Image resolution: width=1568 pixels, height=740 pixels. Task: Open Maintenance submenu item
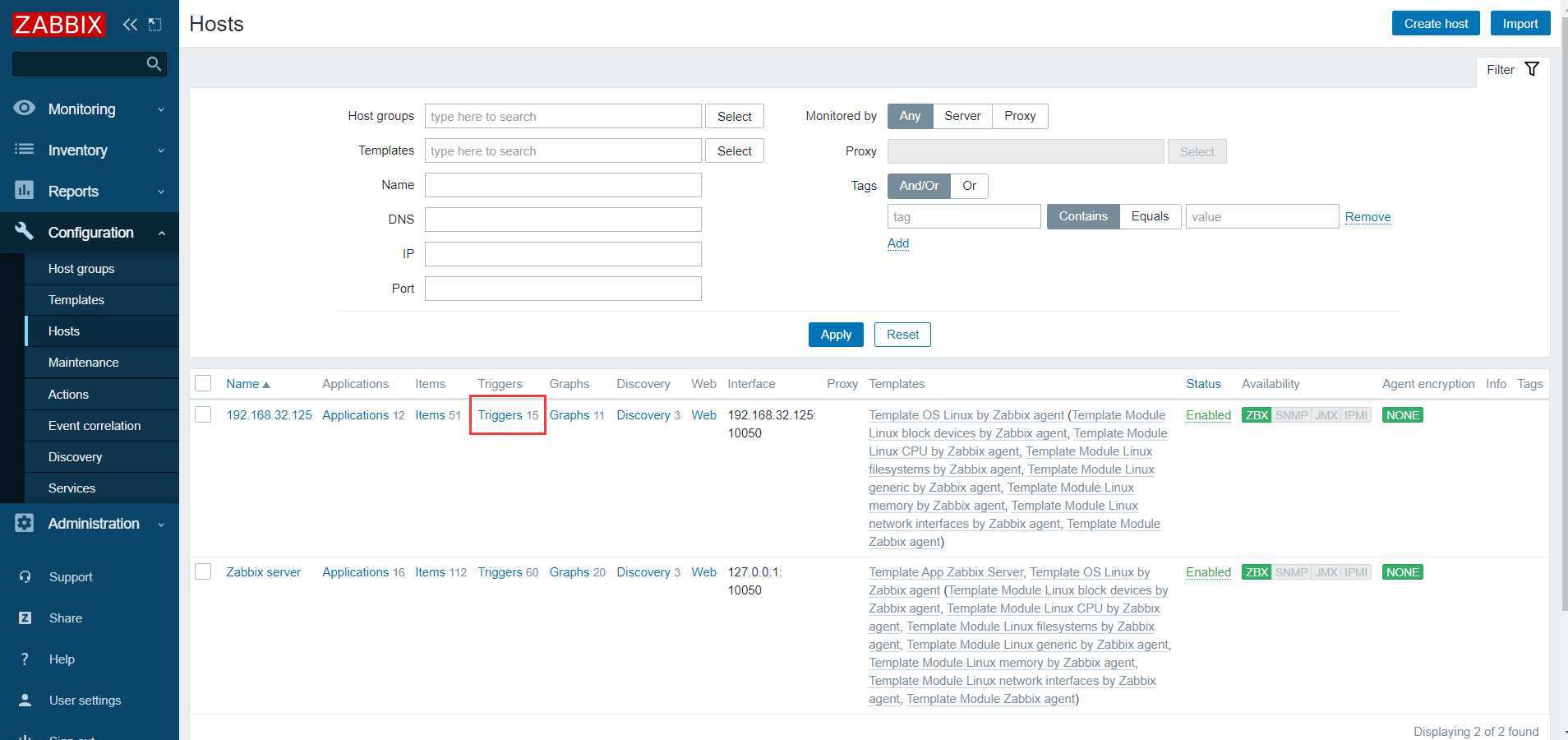coord(102,363)
